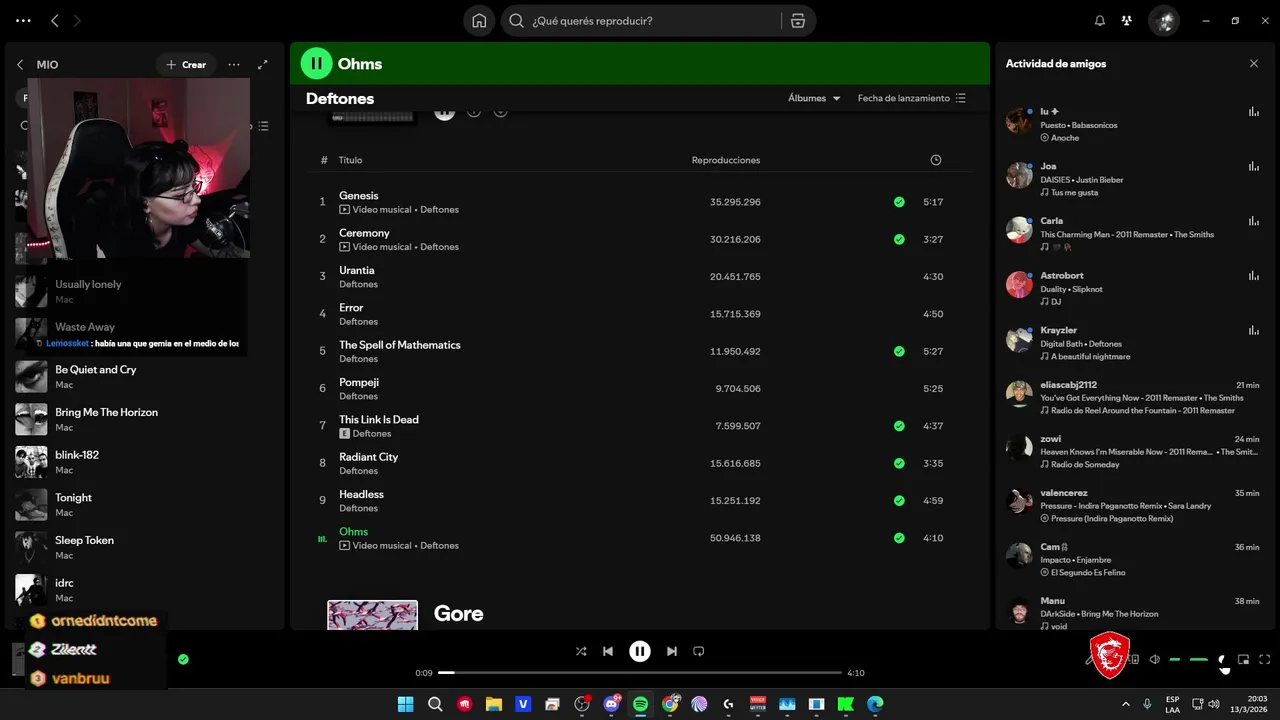Image resolution: width=1280 pixels, height=720 pixels.
Task: Change Fecha de lanzamiento sort order
Action: click(x=912, y=98)
